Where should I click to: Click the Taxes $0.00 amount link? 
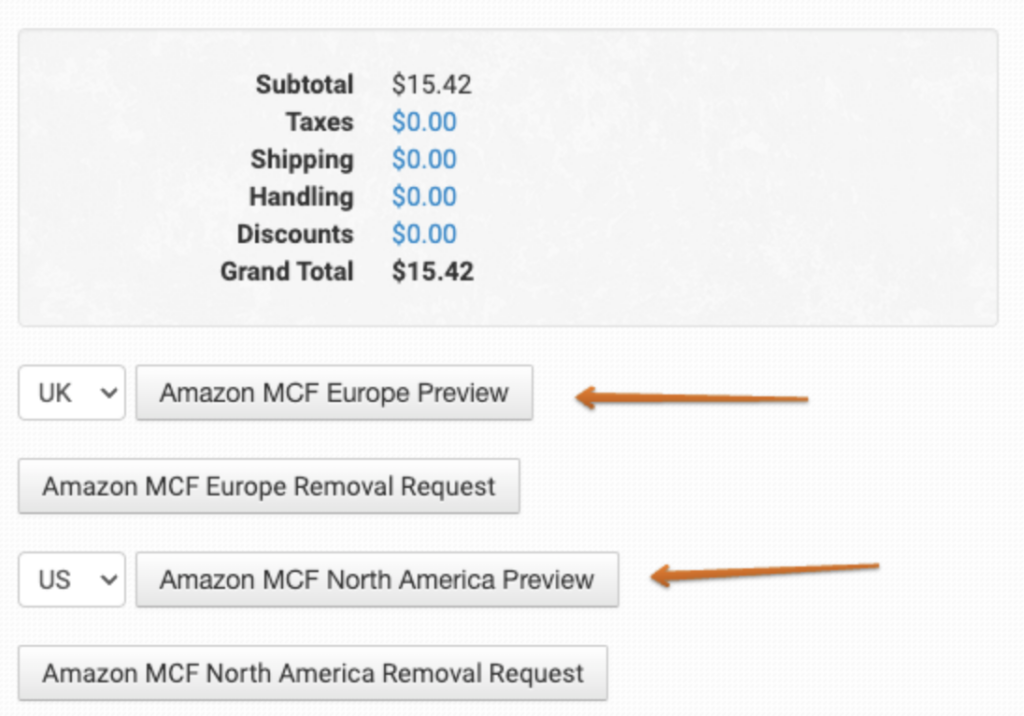[424, 122]
